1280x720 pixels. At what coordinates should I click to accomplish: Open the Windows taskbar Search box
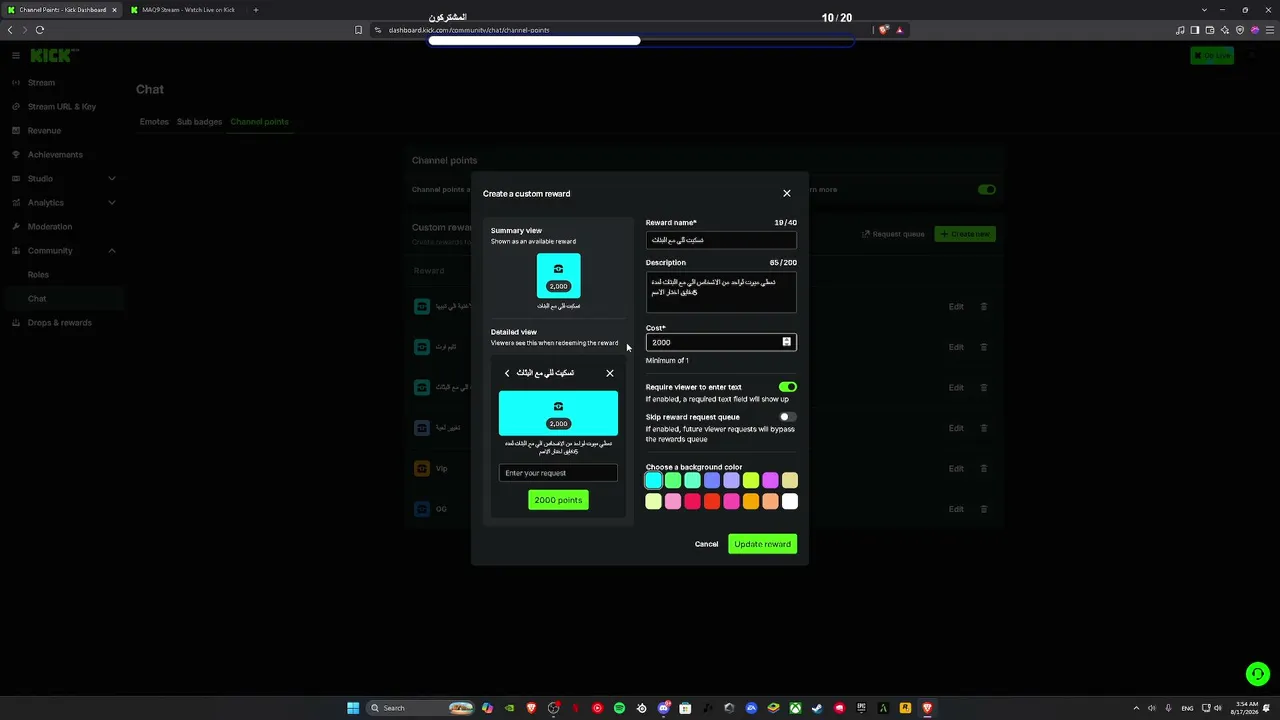[x=420, y=708]
